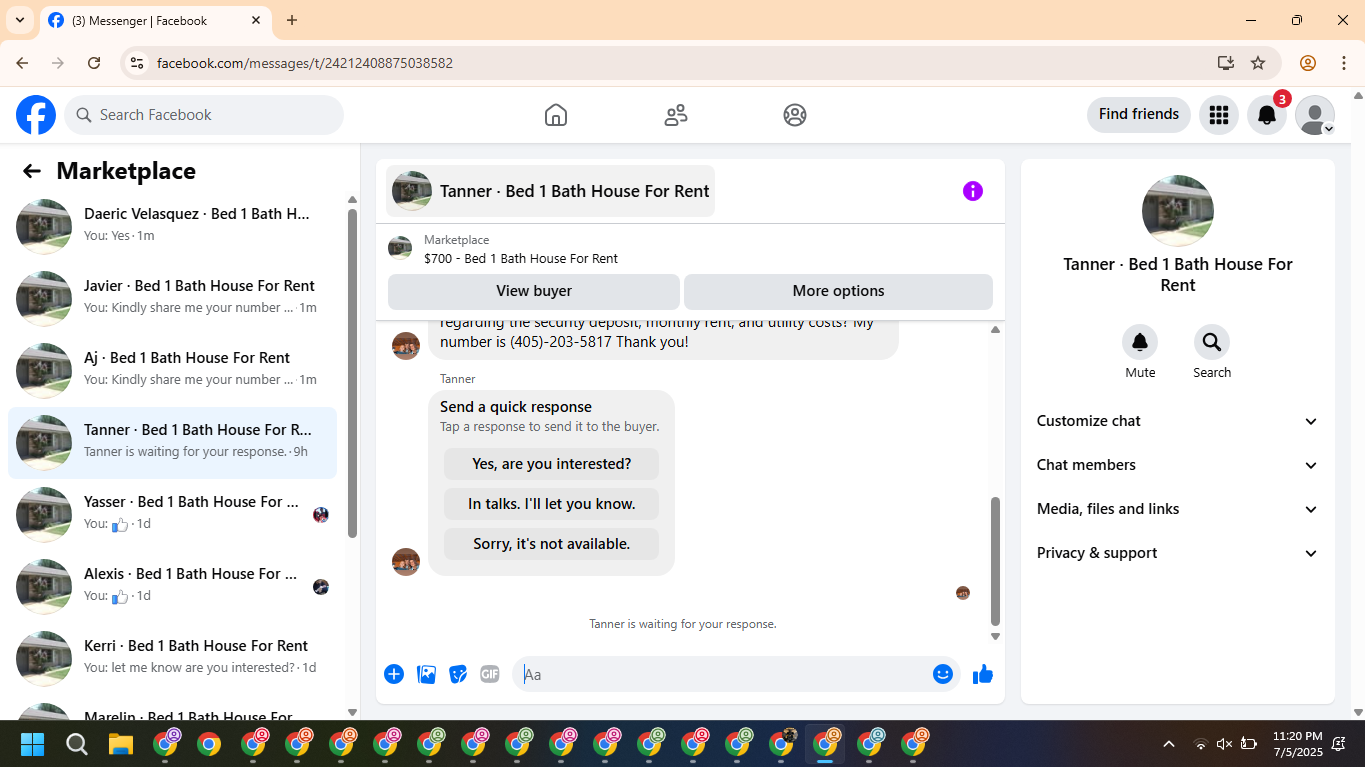
Task: Reload the Facebook page
Action: tap(94, 63)
